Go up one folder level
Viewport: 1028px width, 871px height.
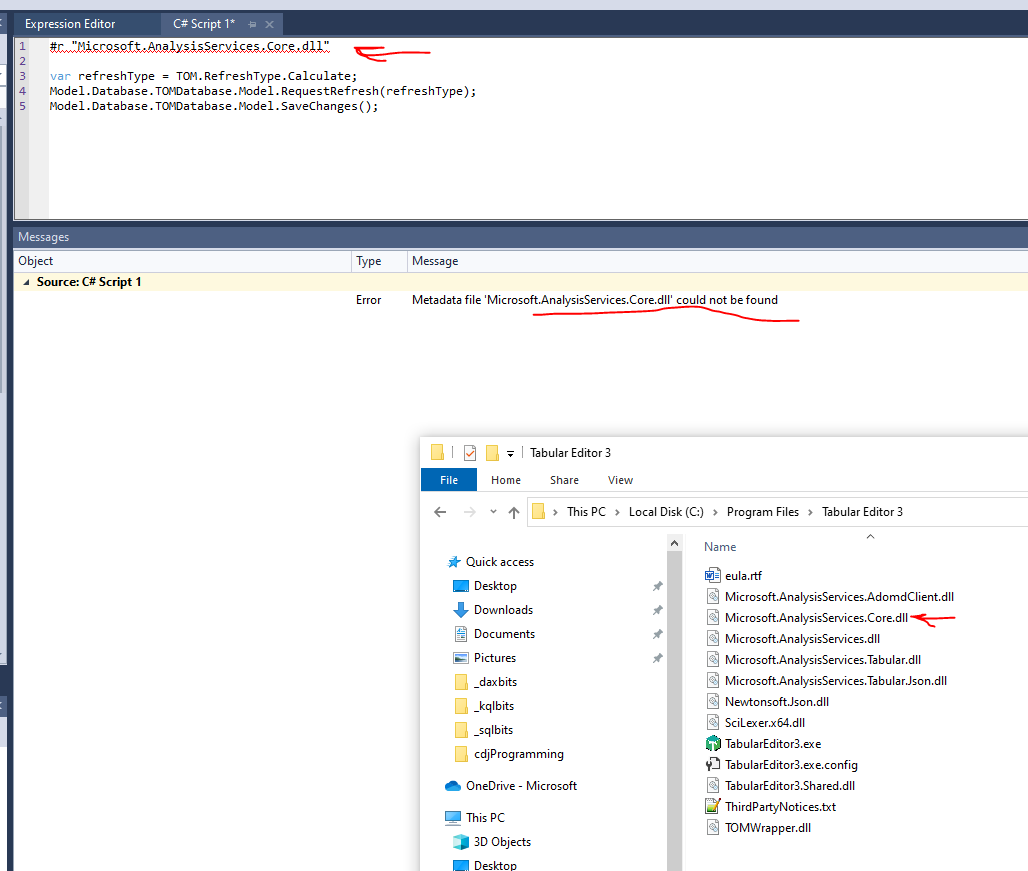[514, 512]
